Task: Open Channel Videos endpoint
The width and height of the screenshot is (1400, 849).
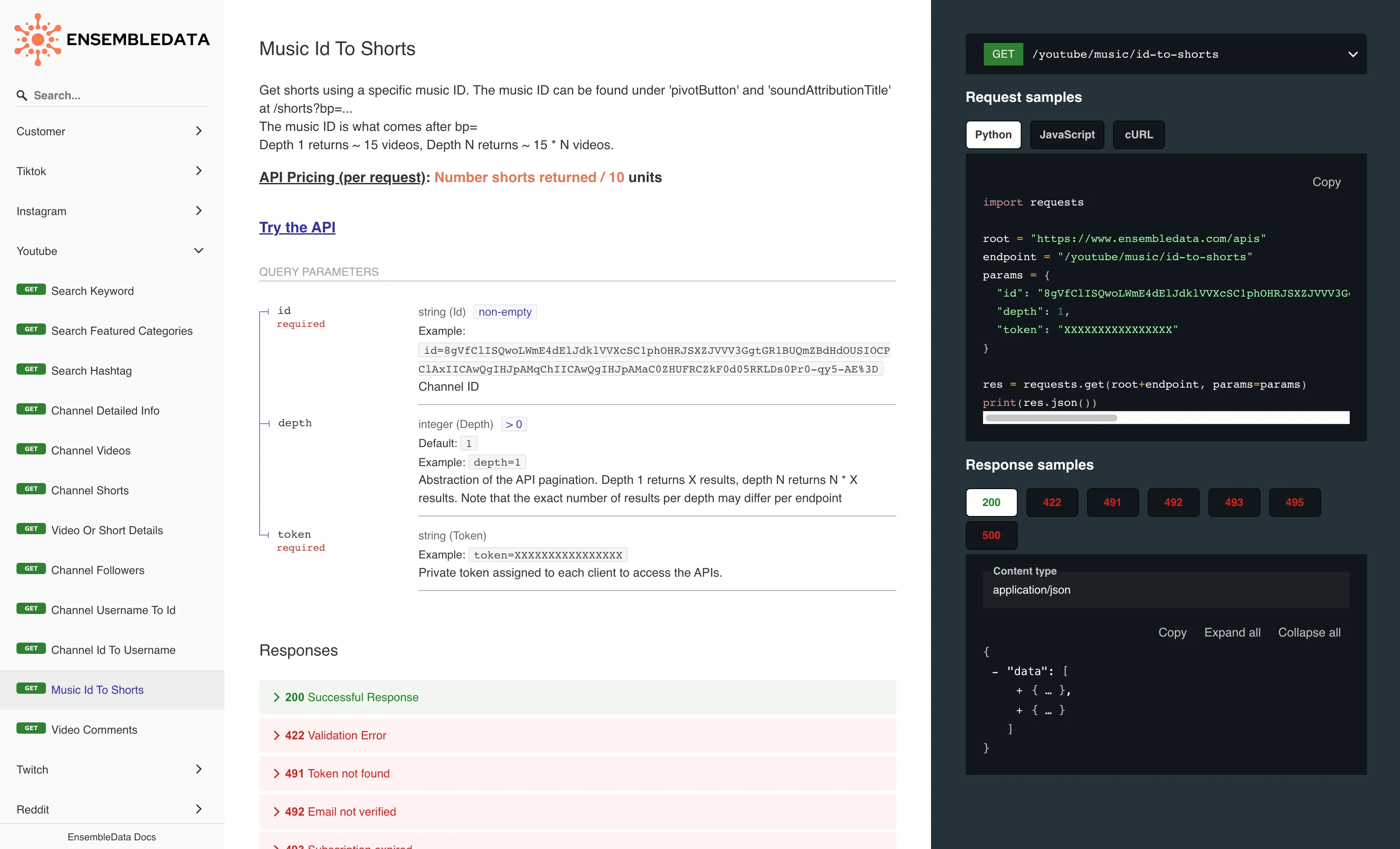Action: click(112, 450)
